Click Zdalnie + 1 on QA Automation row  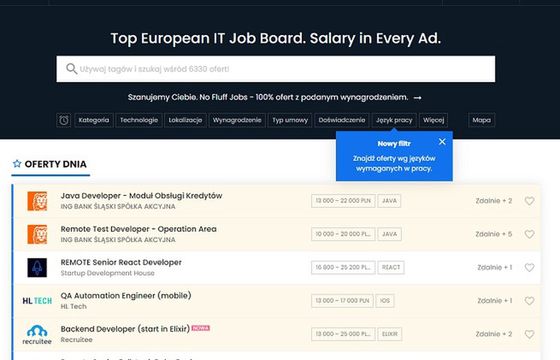(495, 301)
